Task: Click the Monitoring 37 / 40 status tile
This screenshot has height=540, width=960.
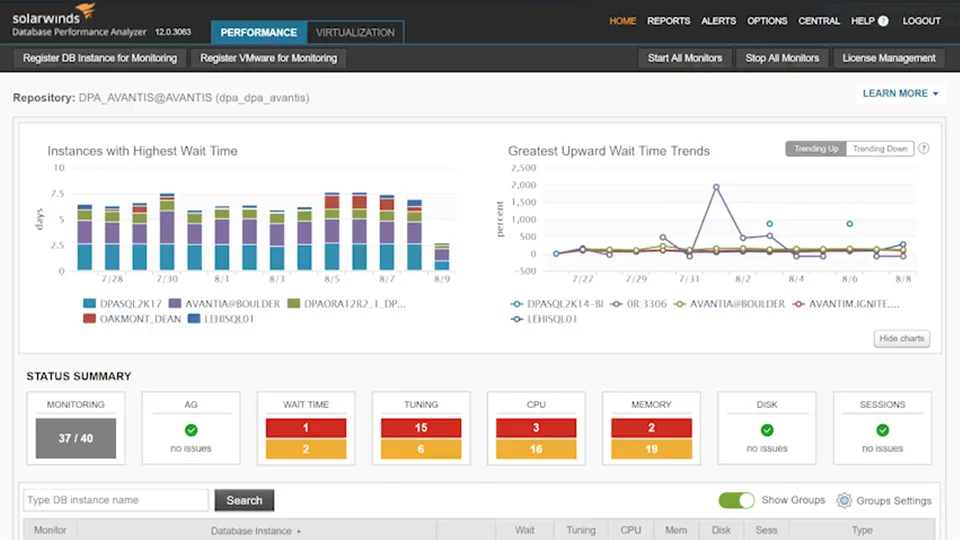Action: (x=76, y=438)
